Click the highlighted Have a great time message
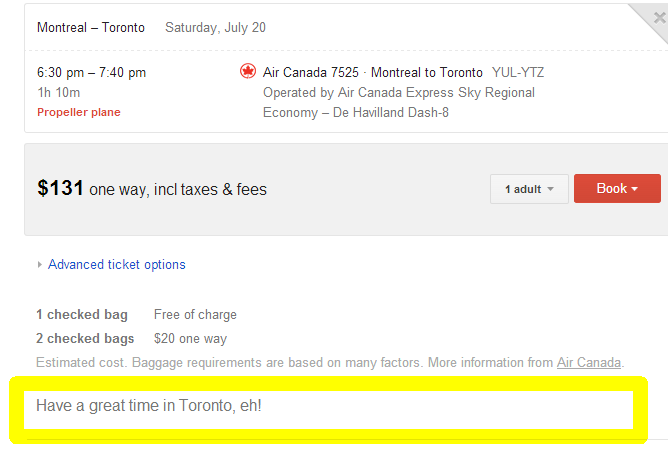Viewport: 668px width, 459px height. tap(149, 406)
